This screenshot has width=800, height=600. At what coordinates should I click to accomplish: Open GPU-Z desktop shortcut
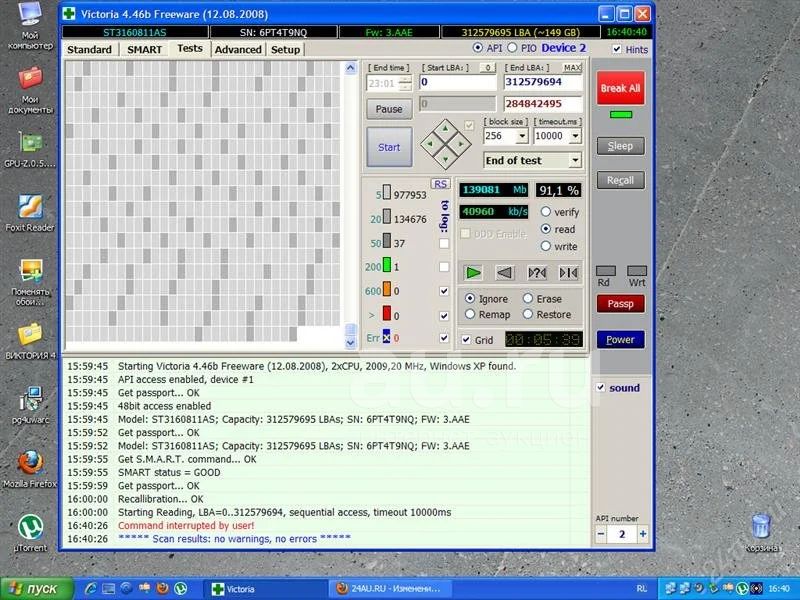[x=30, y=150]
